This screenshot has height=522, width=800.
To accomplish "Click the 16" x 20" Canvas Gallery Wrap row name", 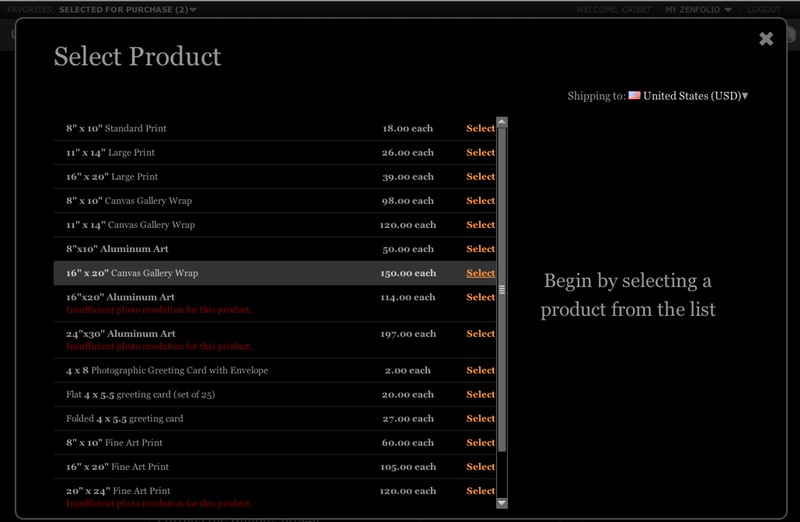I will (132, 273).
